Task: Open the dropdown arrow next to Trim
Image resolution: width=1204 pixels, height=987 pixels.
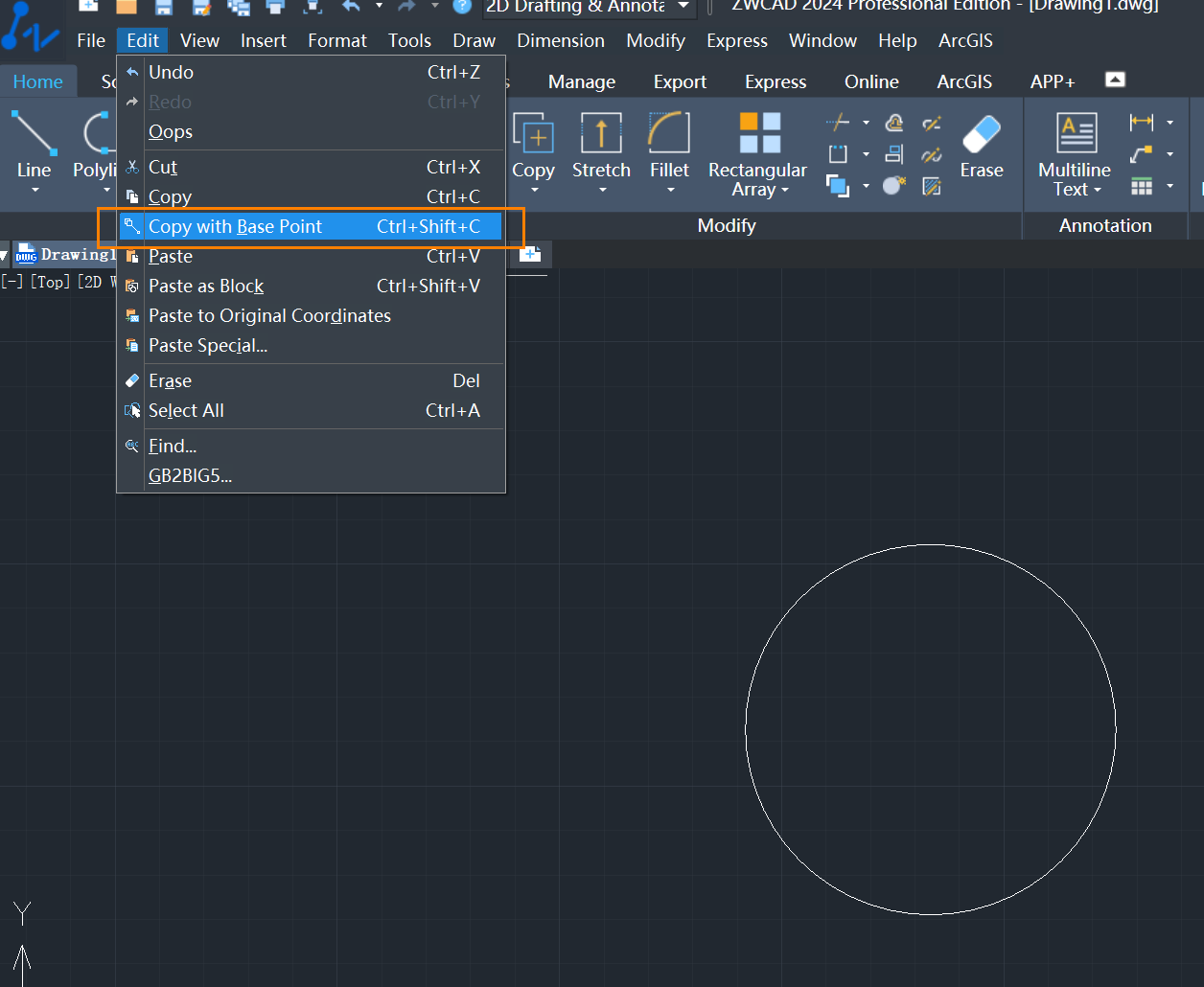Action: coord(866,123)
